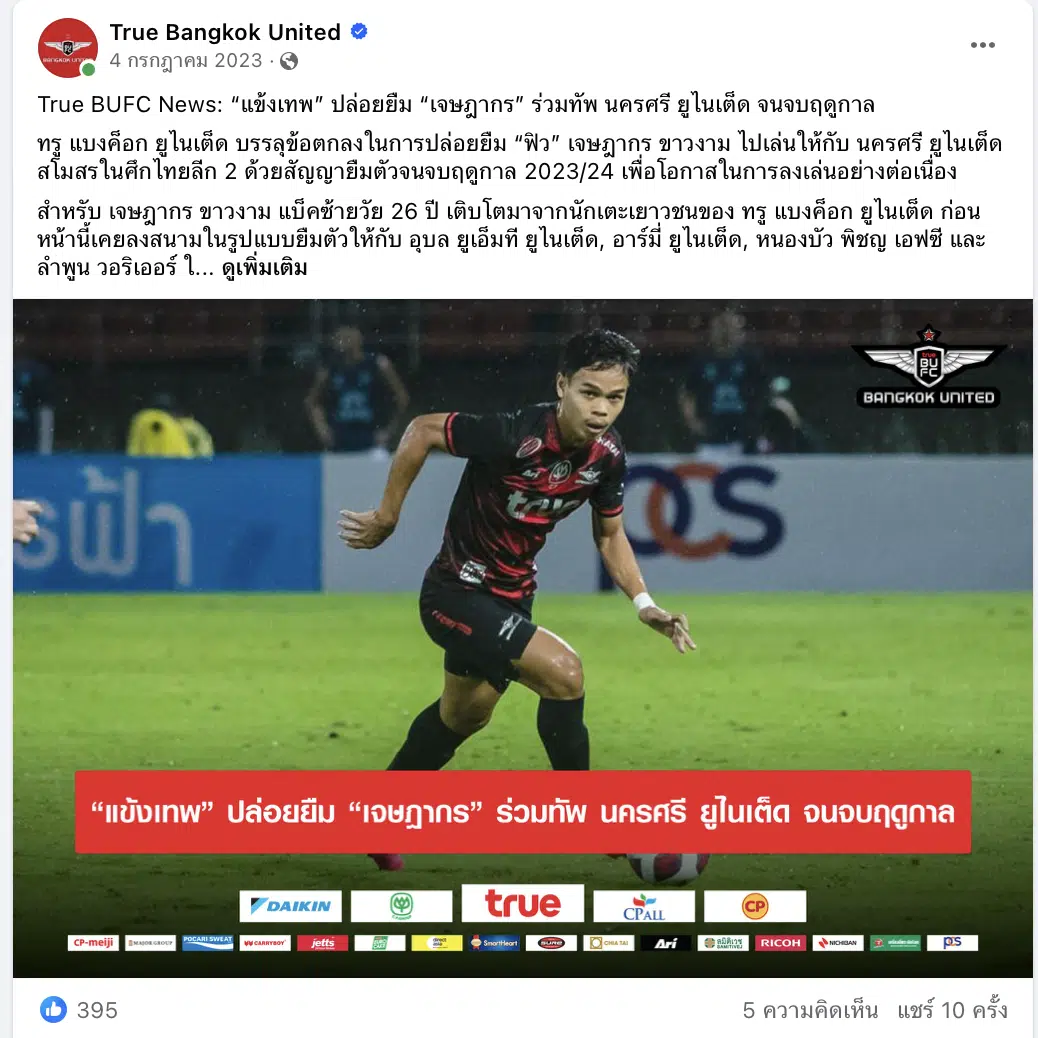This screenshot has width=1038, height=1038.
Task: Expand post text with ดูเพิ่มเติม
Action: pos(265,268)
